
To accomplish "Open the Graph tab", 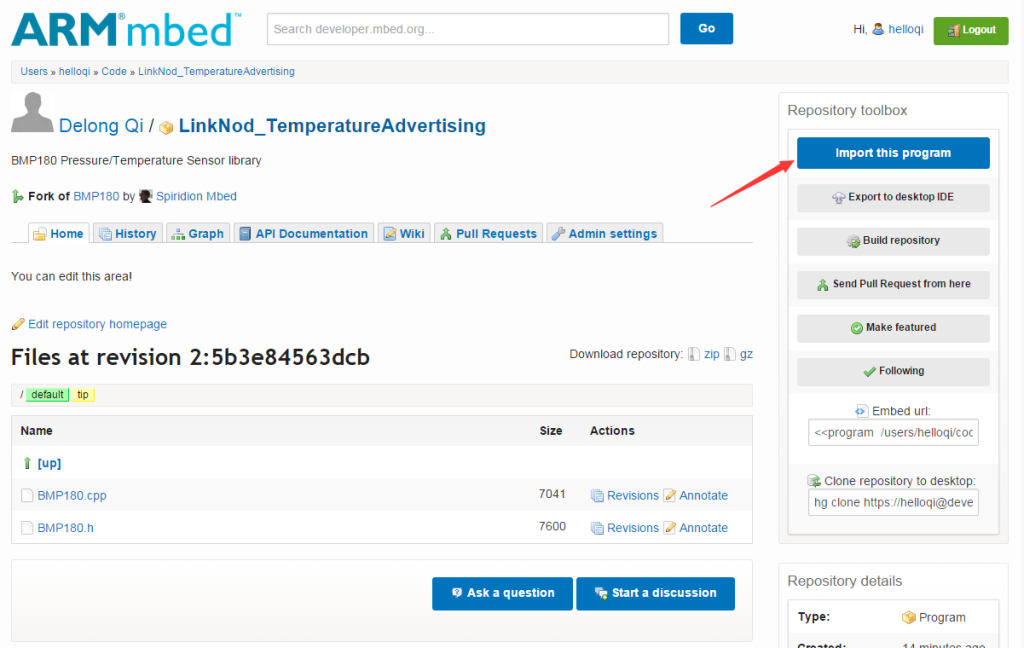I will [198, 233].
